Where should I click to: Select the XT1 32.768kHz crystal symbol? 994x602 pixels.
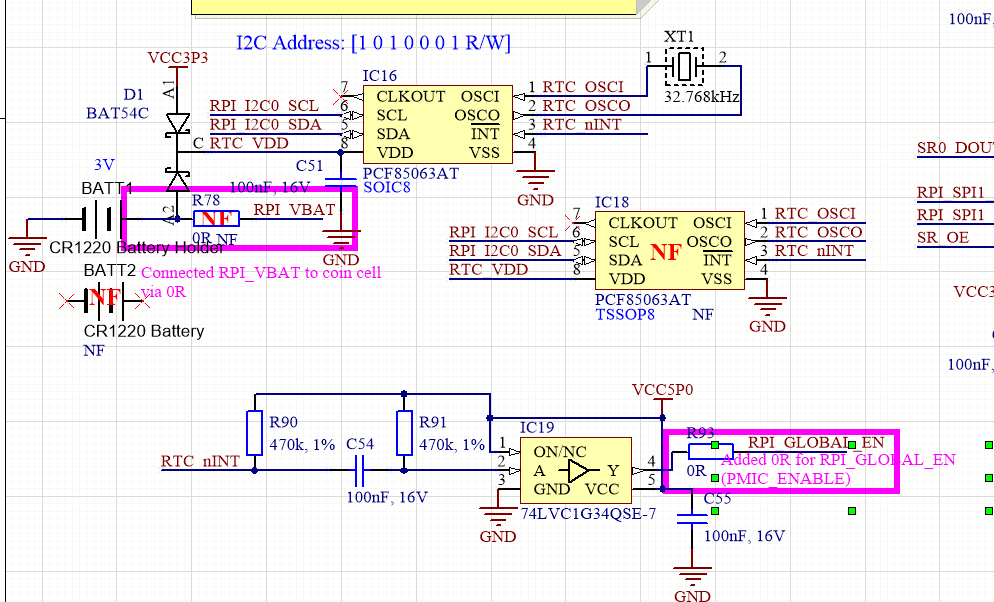pos(682,67)
